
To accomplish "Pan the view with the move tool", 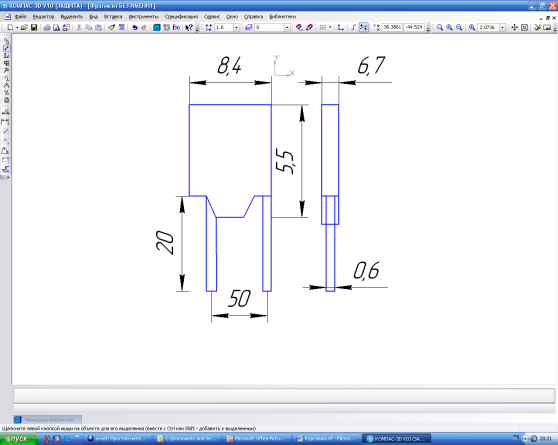I will coord(514,27).
